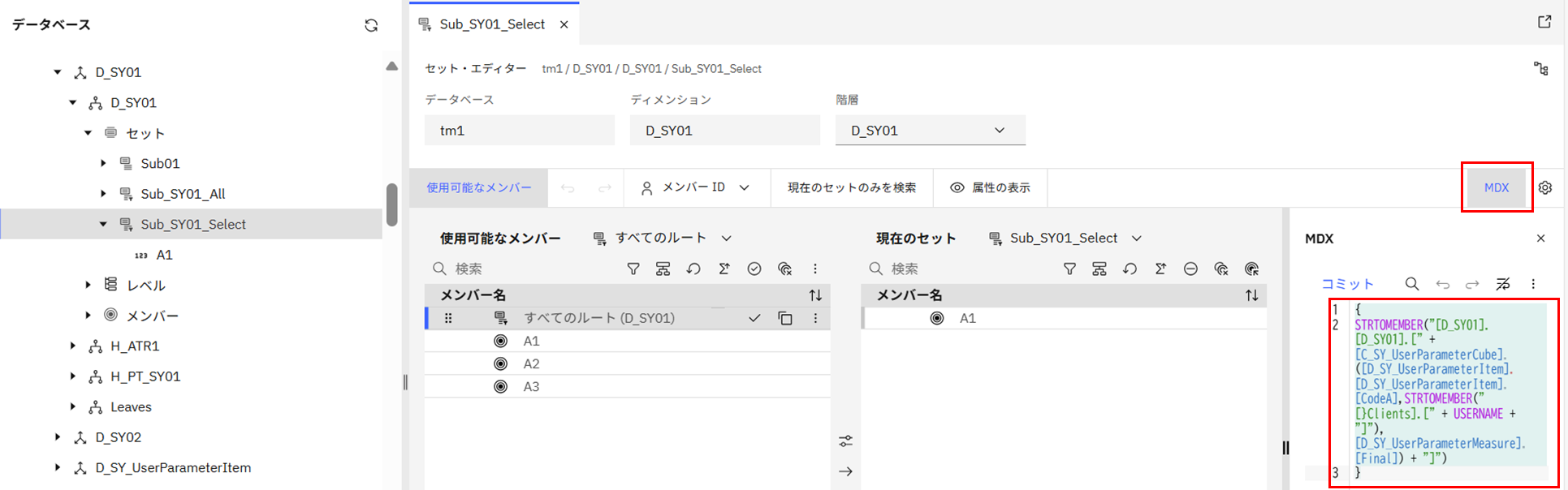1568x490 pixels.
Task: Click the current set 検索 field
Action: coord(960,269)
